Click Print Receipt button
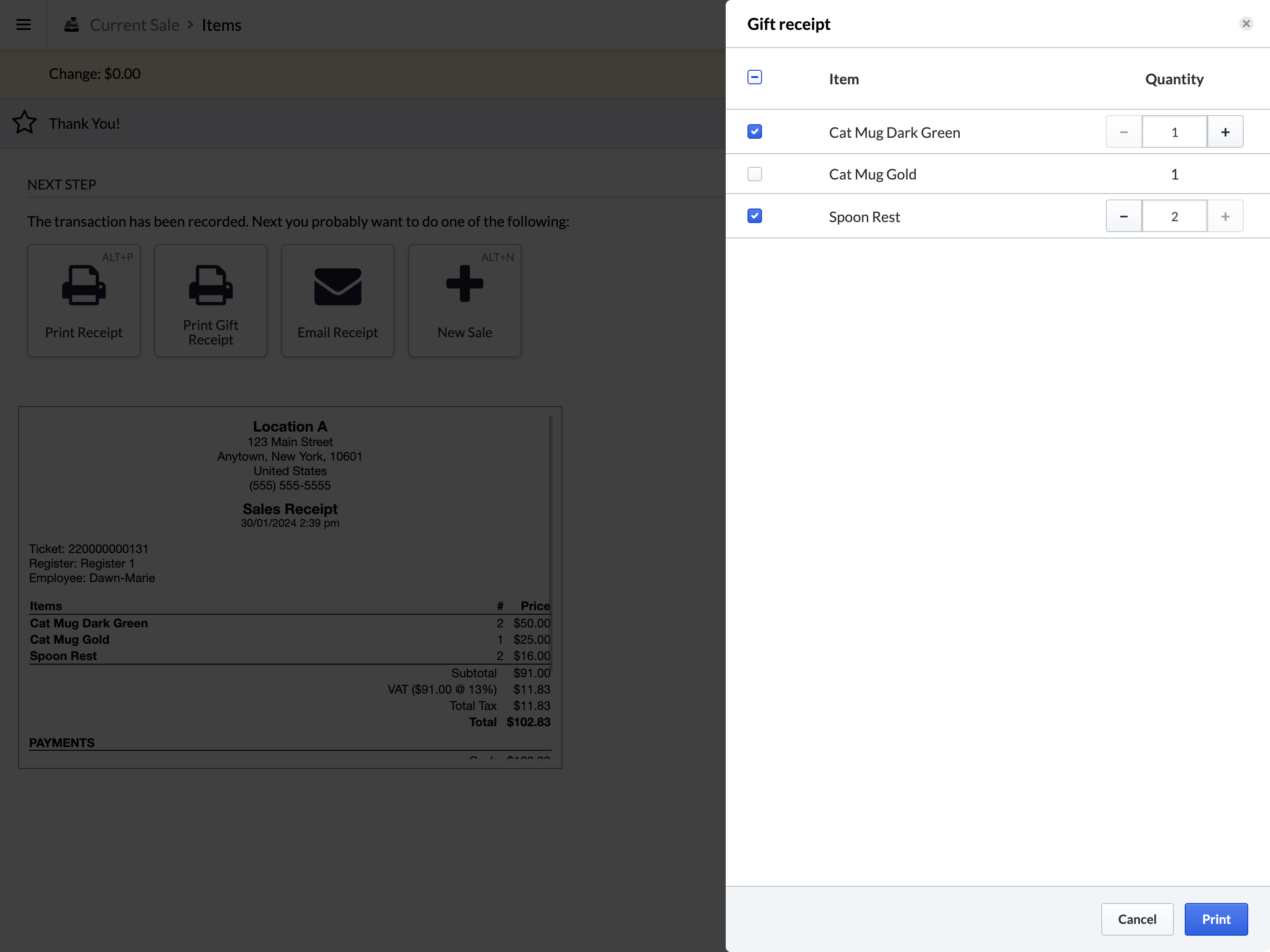The height and width of the screenshot is (952, 1270). click(84, 301)
